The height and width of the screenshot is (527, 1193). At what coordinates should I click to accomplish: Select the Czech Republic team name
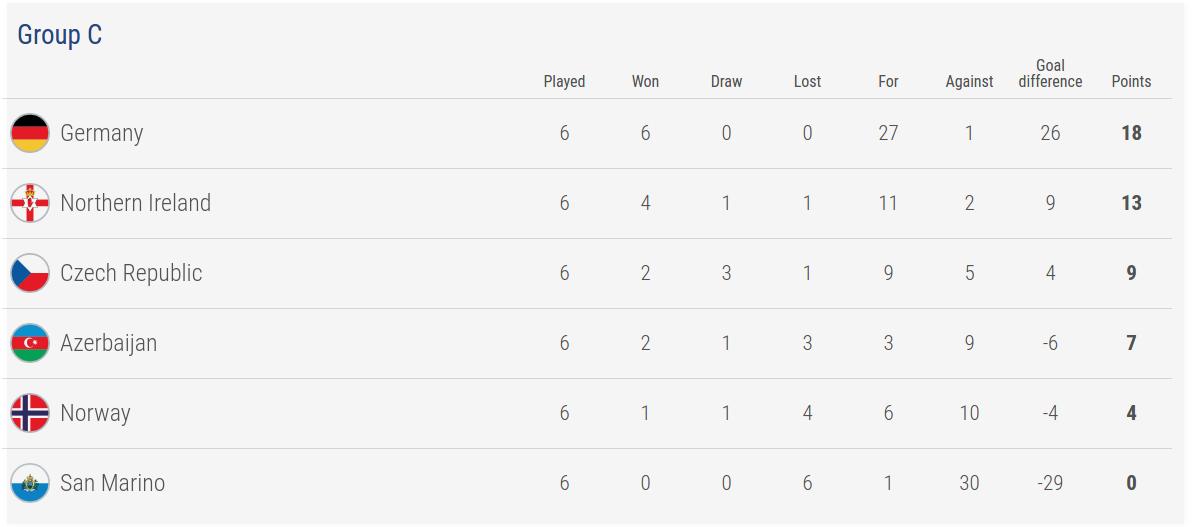131,273
